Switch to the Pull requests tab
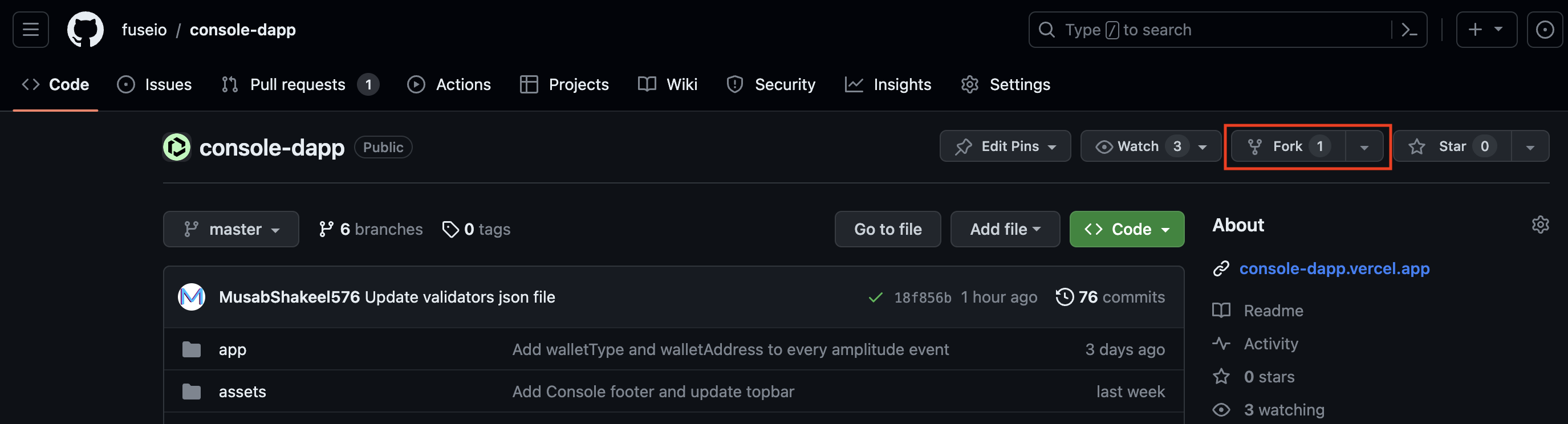Viewport: 1568px width, 424px height. click(x=298, y=84)
